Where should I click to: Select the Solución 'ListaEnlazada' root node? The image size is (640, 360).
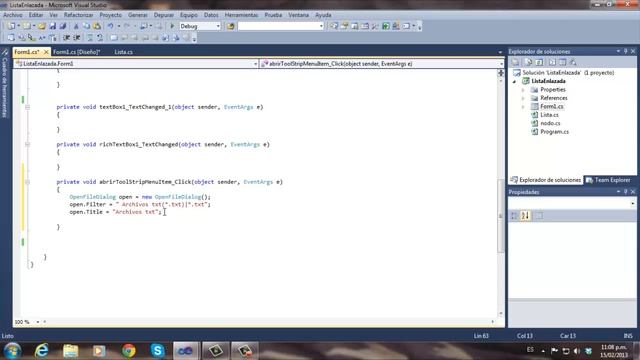(x=568, y=73)
